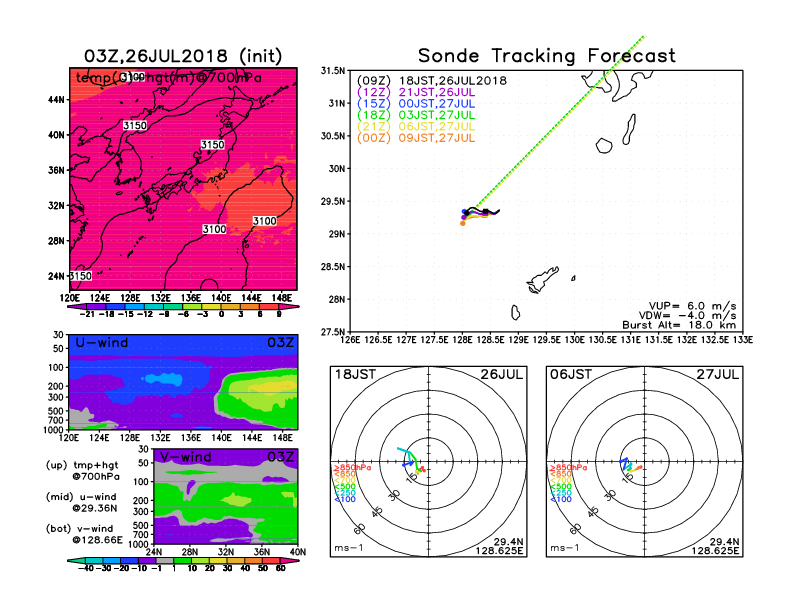Image resolution: width=792 pixels, height=612 pixels.
Task: Click the '@128.66E' longitude note
Action: (97, 540)
